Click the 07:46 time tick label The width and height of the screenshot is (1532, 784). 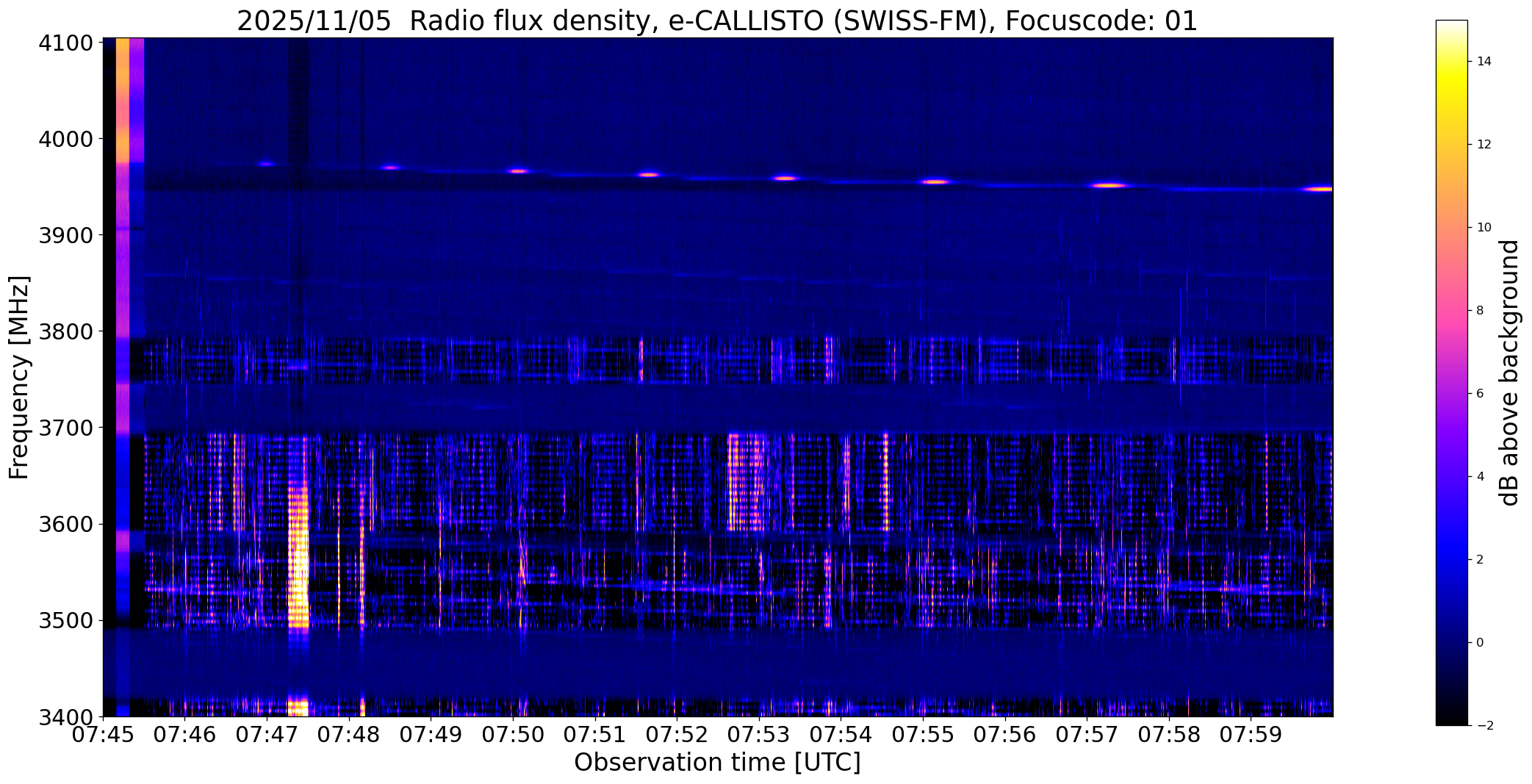point(185,735)
